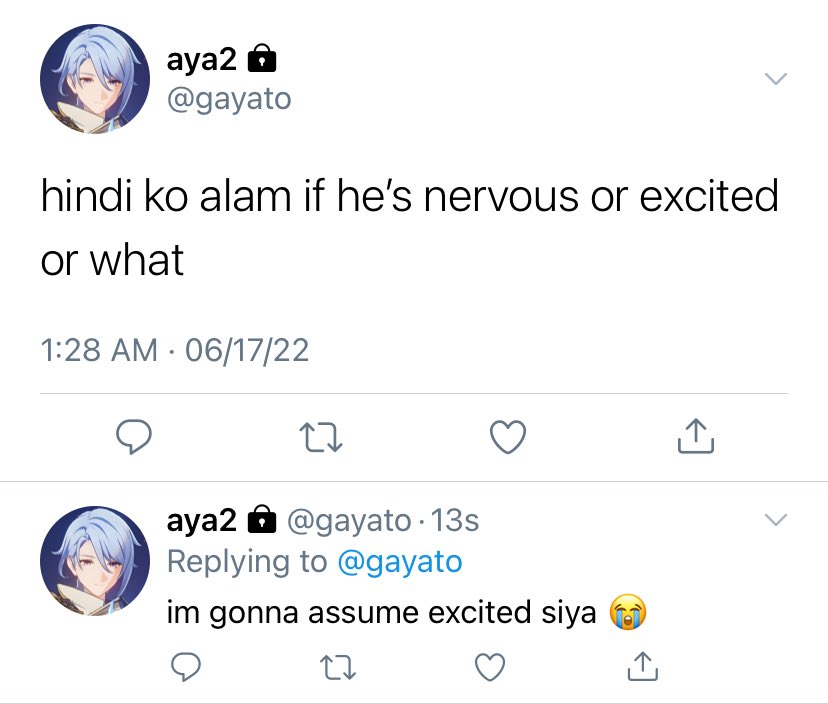
Task: Open @gayato handle below main display name
Action: click(x=229, y=99)
